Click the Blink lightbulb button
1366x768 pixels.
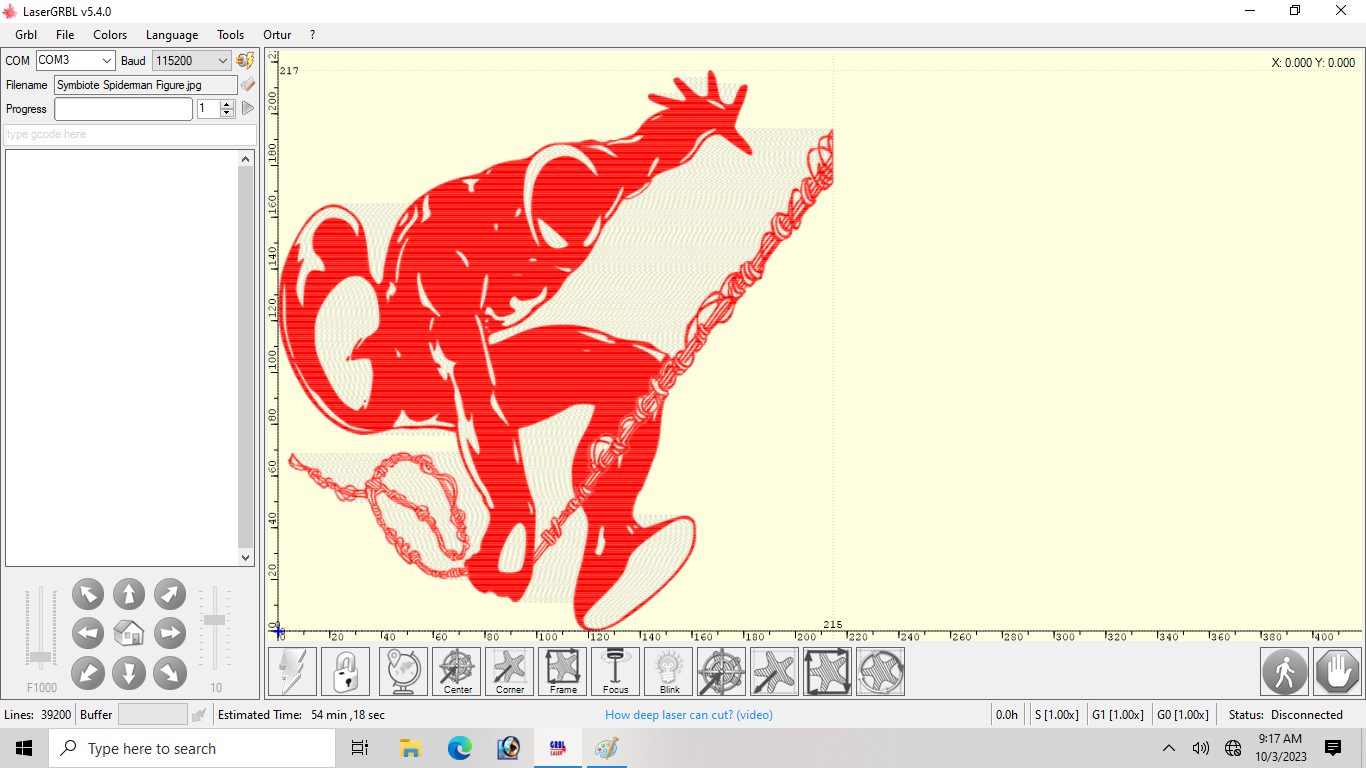pyautogui.click(x=669, y=671)
